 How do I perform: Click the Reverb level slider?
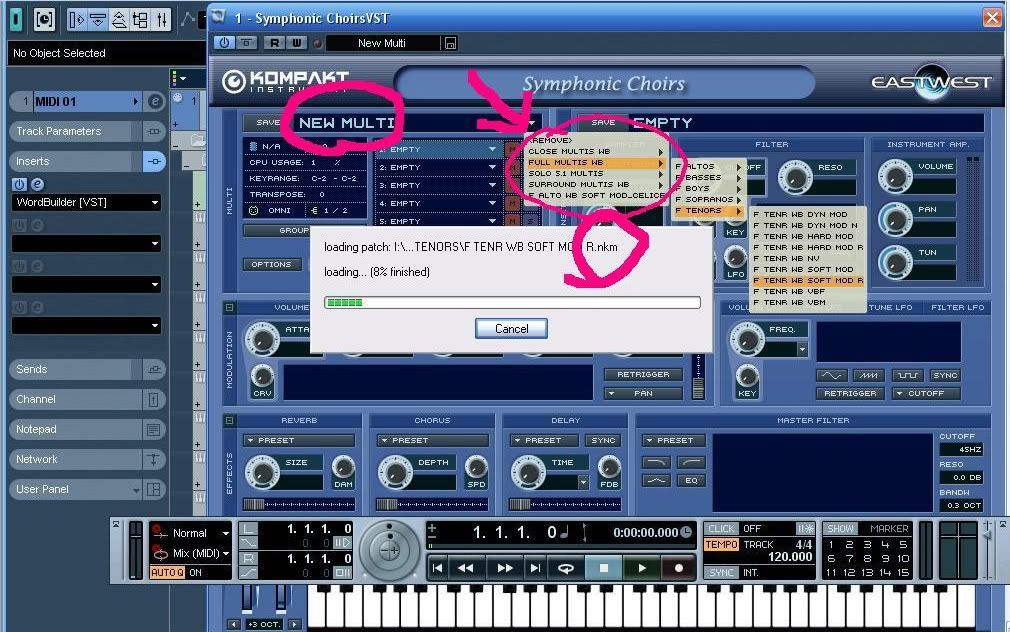[299, 504]
